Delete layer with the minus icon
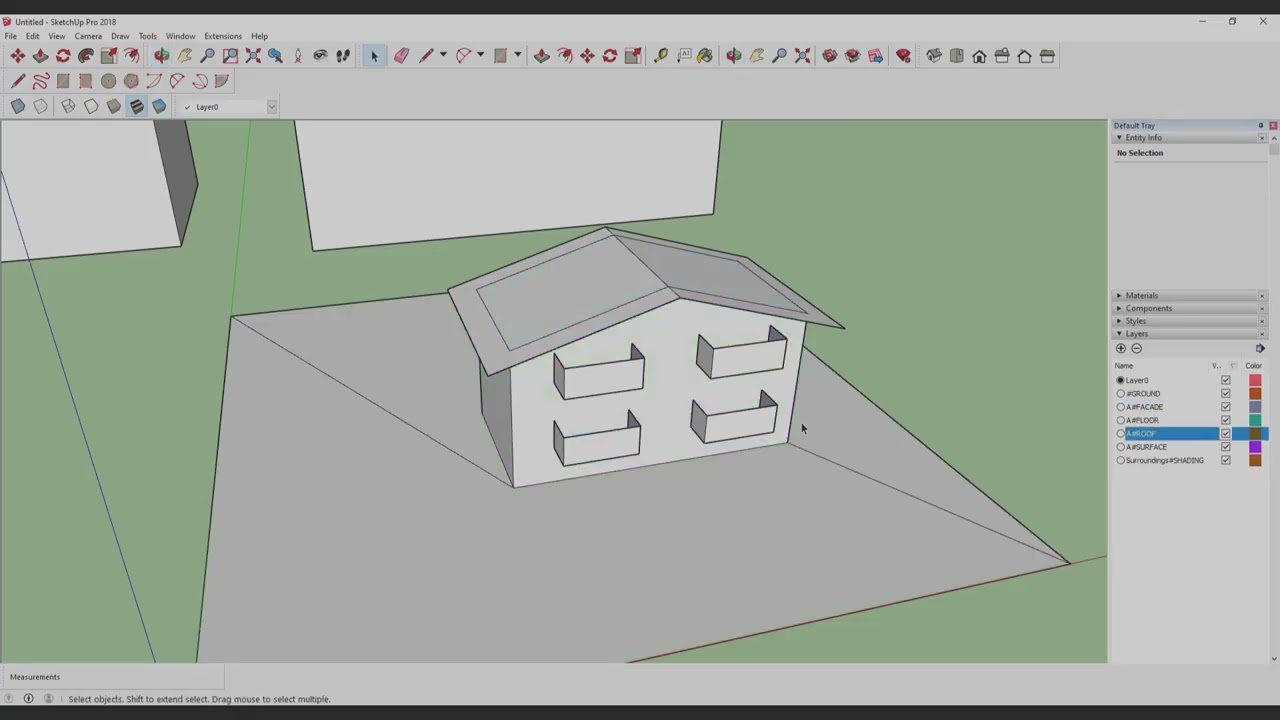This screenshot has width=1280, height=720. (1136, 348)
